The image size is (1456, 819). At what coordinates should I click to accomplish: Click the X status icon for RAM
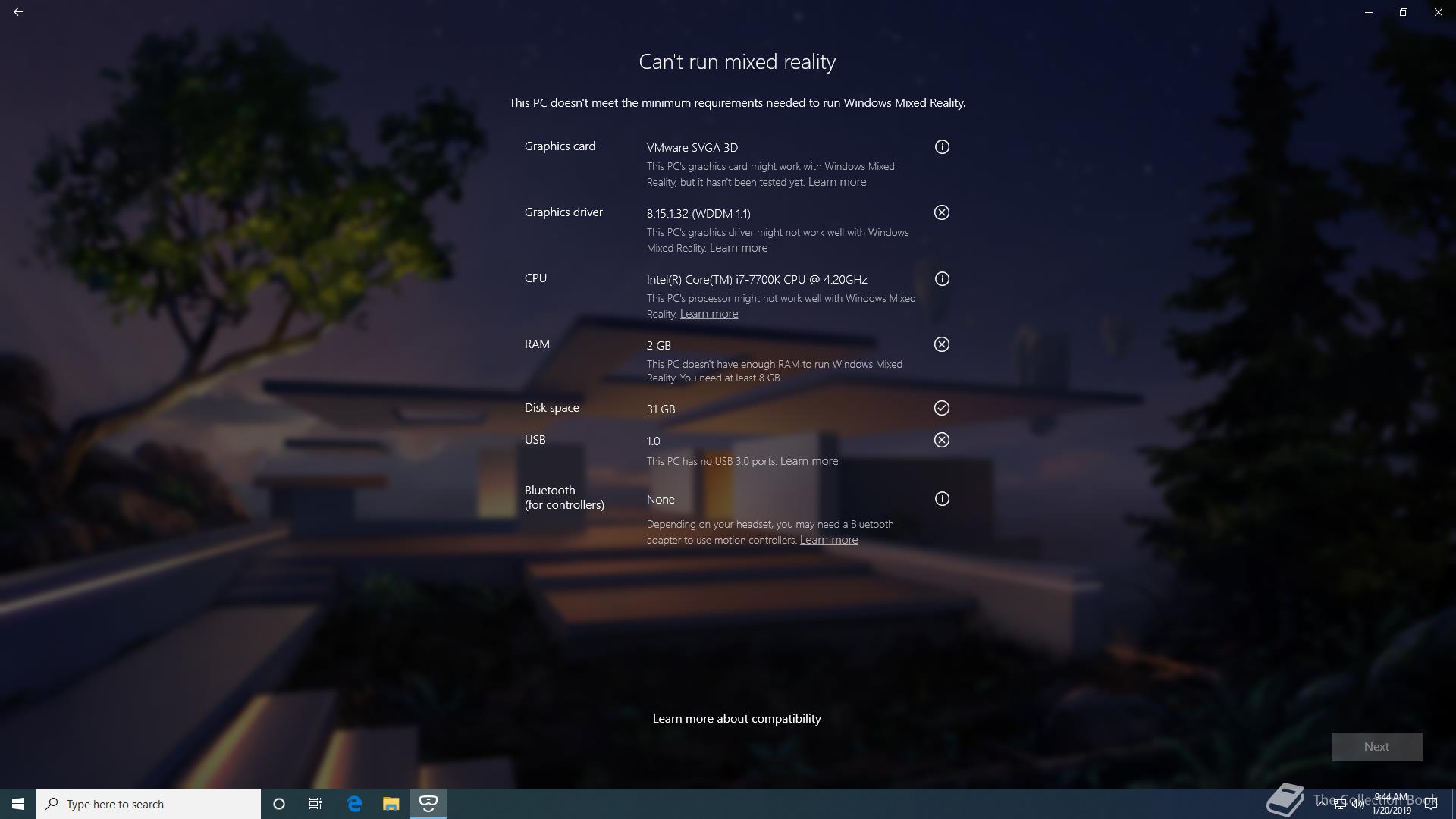point(942,344)
